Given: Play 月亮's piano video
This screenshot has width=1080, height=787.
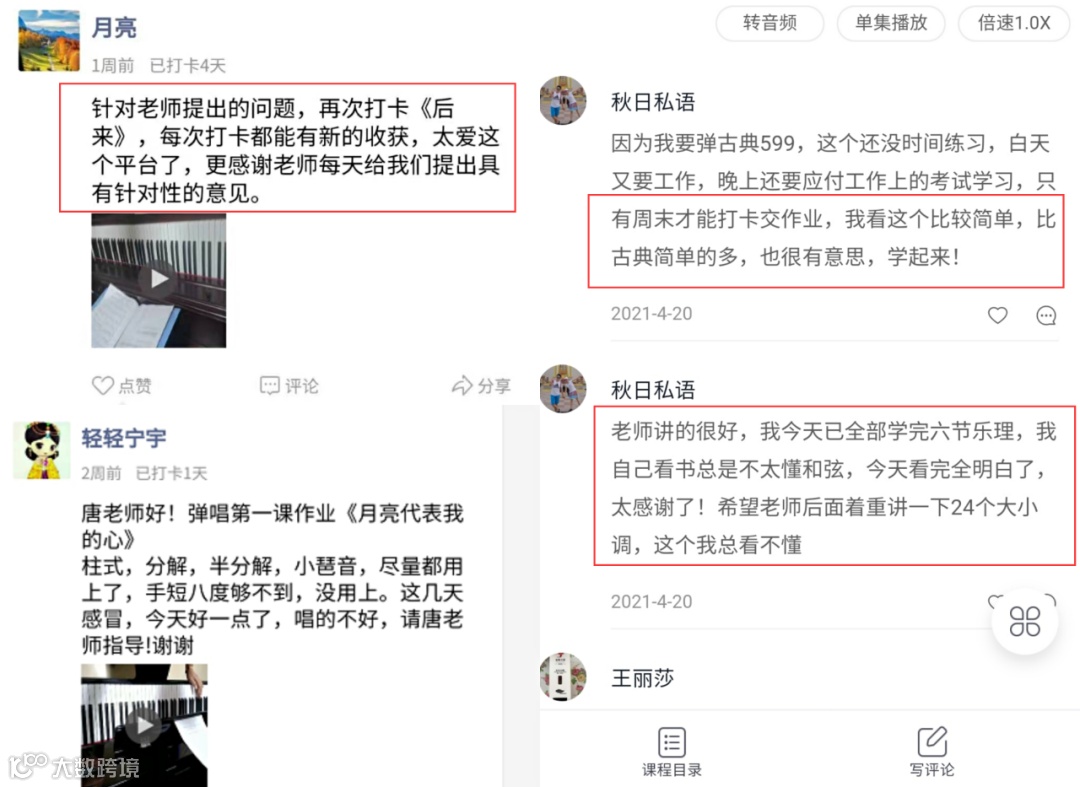Looking at the screenshot, I should click(x=158, y=280).
